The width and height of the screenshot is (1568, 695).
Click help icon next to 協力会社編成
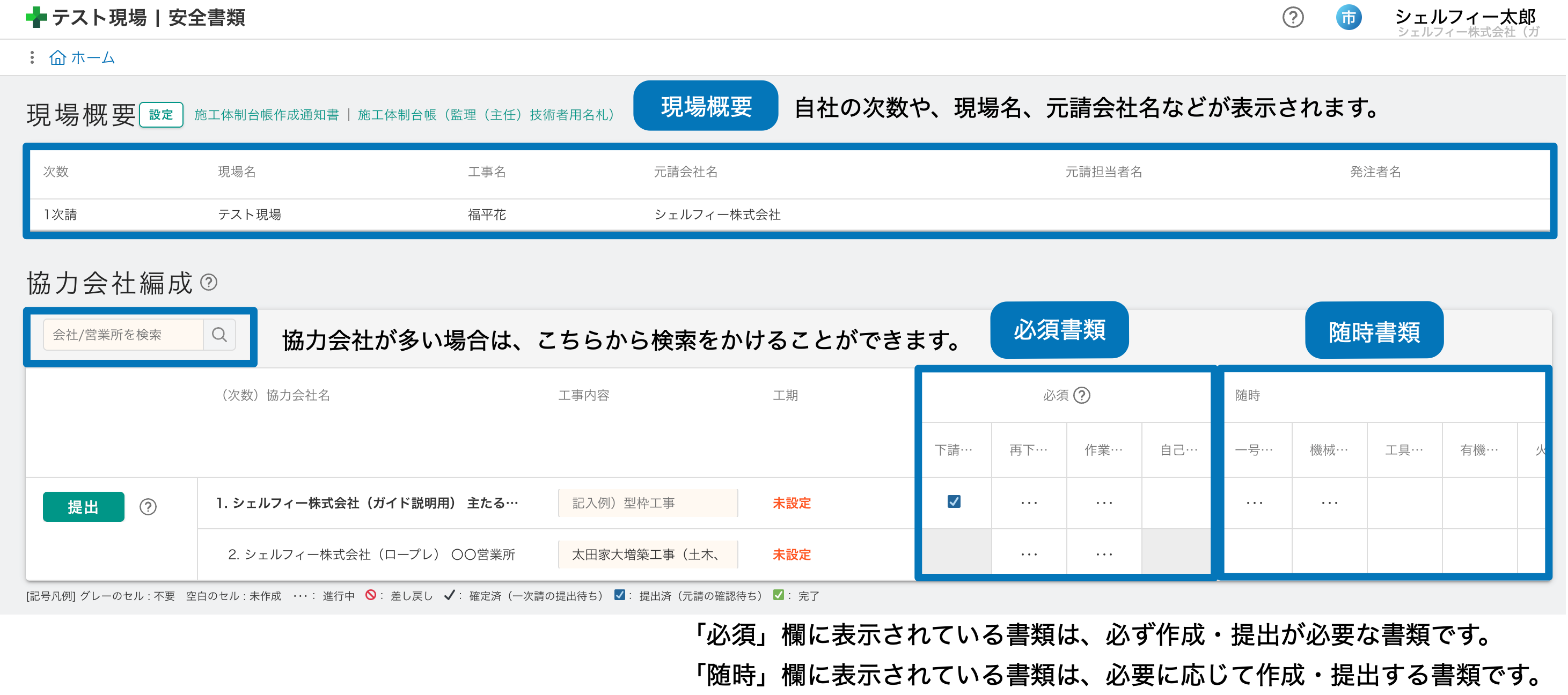coord(209,282)
